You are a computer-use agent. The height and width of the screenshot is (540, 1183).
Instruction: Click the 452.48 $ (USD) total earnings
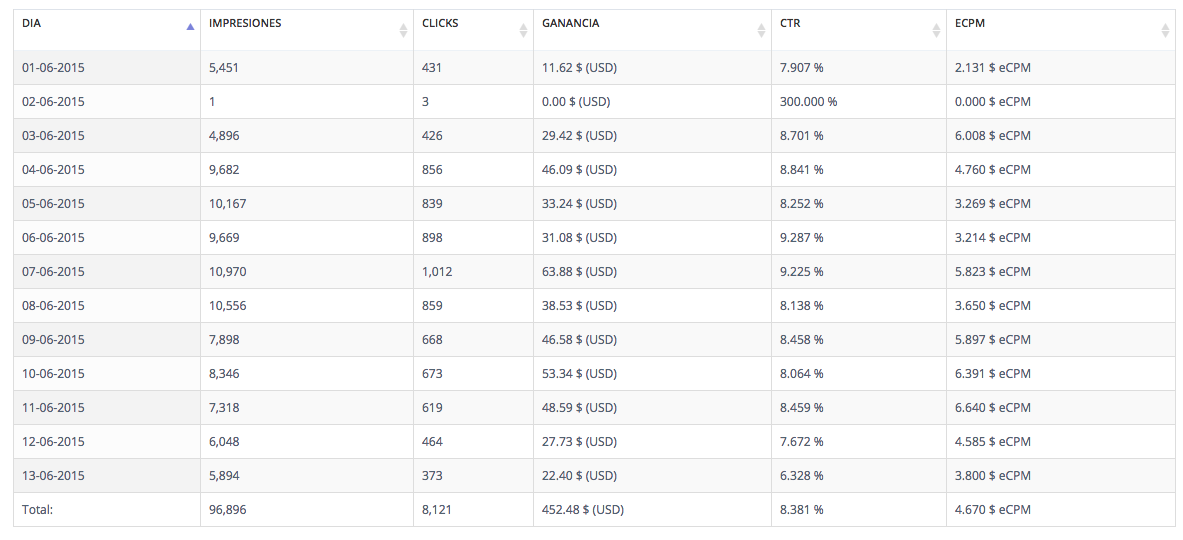coord(582,510)
